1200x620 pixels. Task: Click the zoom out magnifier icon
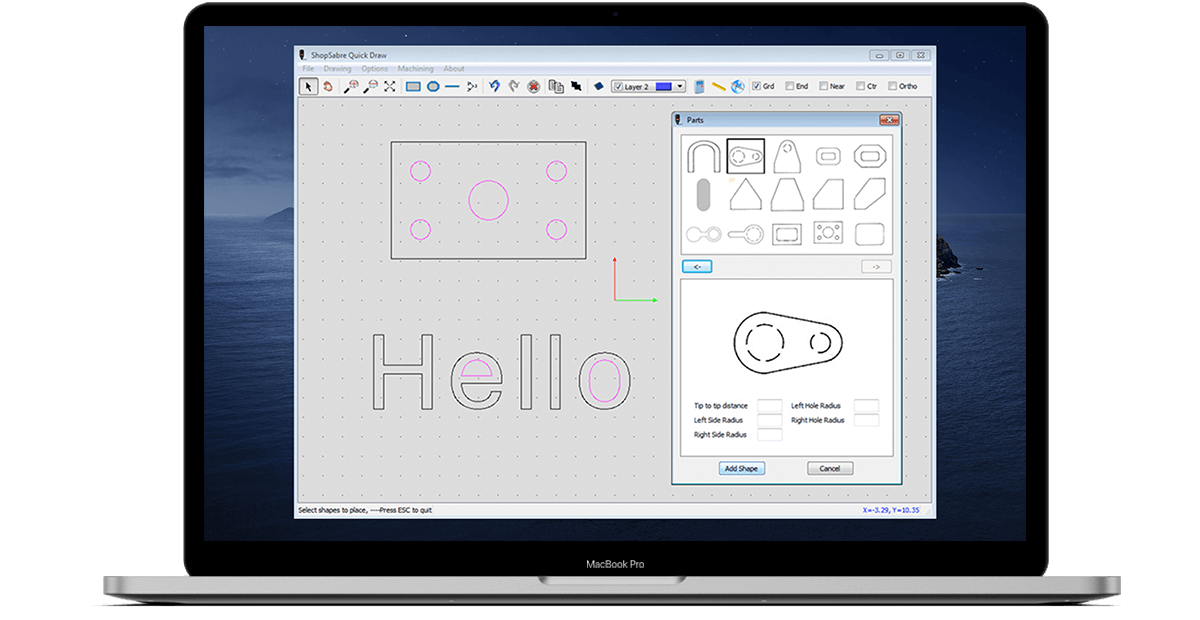click(370, 87)
